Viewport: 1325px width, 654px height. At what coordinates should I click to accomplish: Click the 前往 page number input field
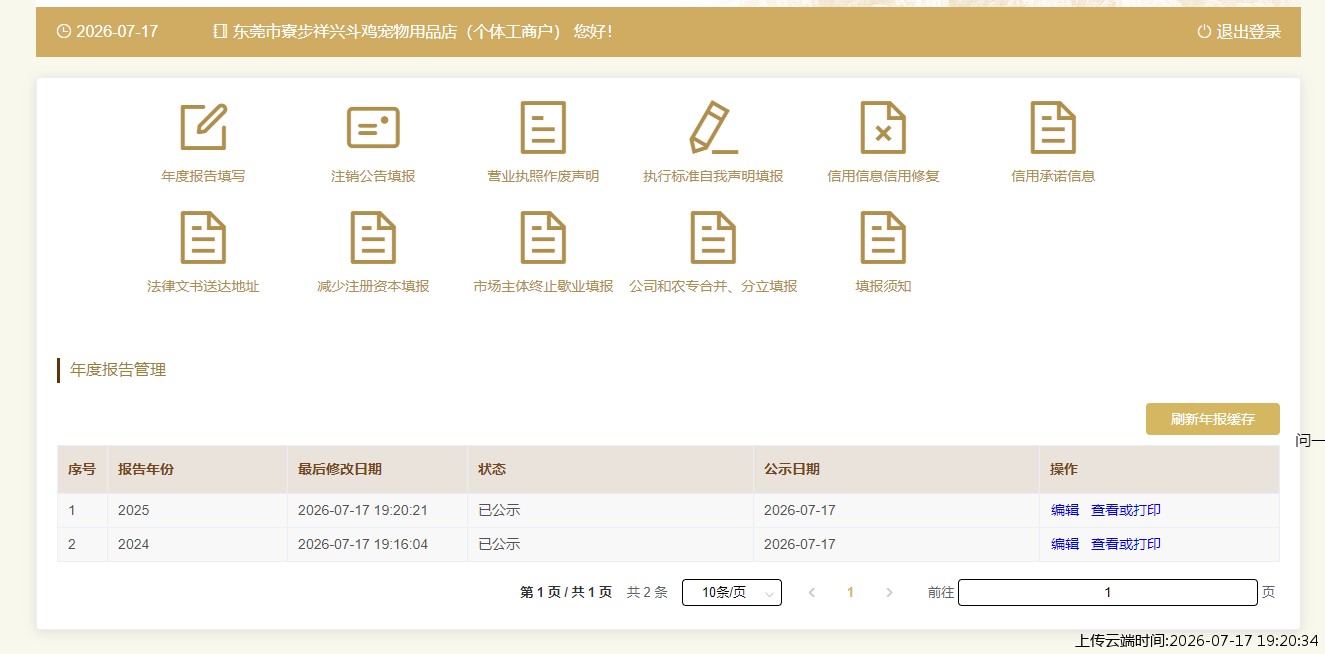click(x=1108, y=592)
